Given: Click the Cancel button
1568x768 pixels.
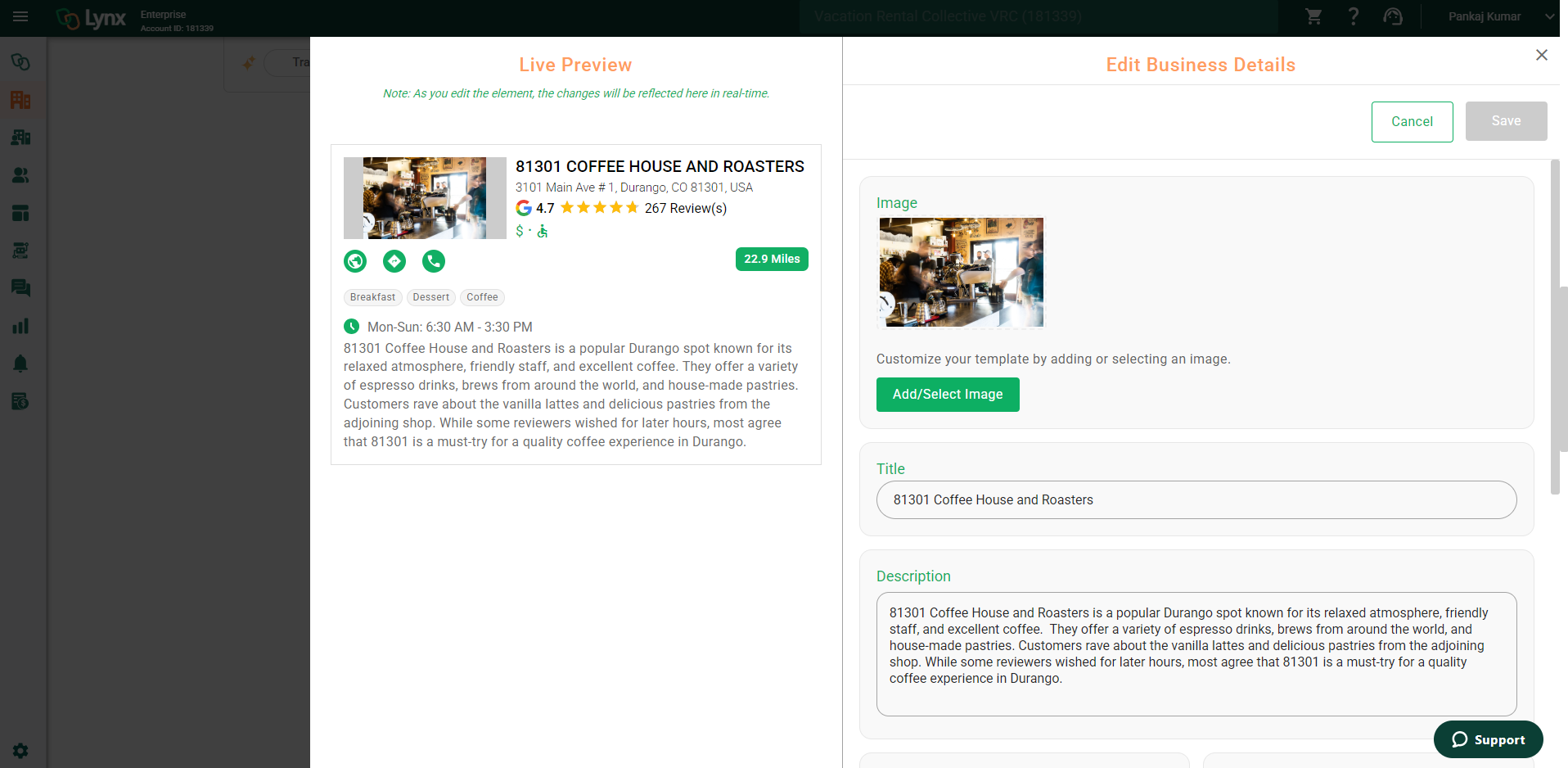Looking at the screenshot, I should [1413, 122].
